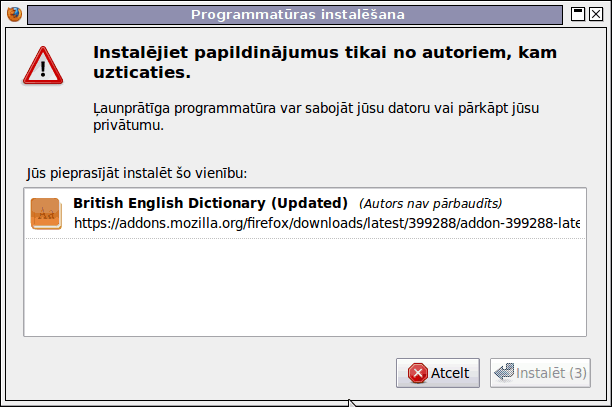Click the return-arrow icon on Instalēt
This screenshot has height=407, width=612.
pyautogui.click(x=504, y=373)
